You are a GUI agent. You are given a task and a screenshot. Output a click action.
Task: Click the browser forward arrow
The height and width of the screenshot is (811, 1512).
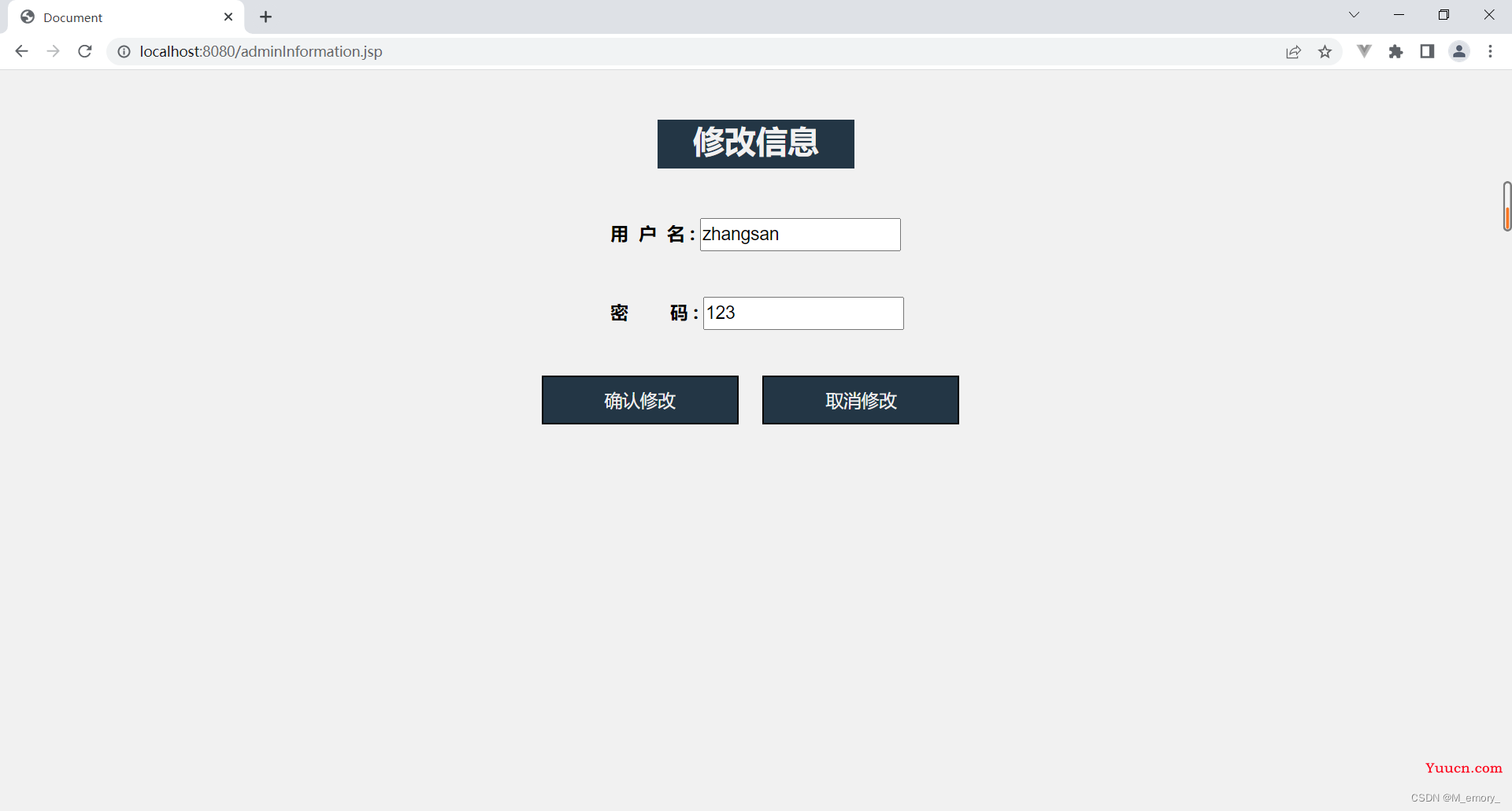(x=53, y=51)
